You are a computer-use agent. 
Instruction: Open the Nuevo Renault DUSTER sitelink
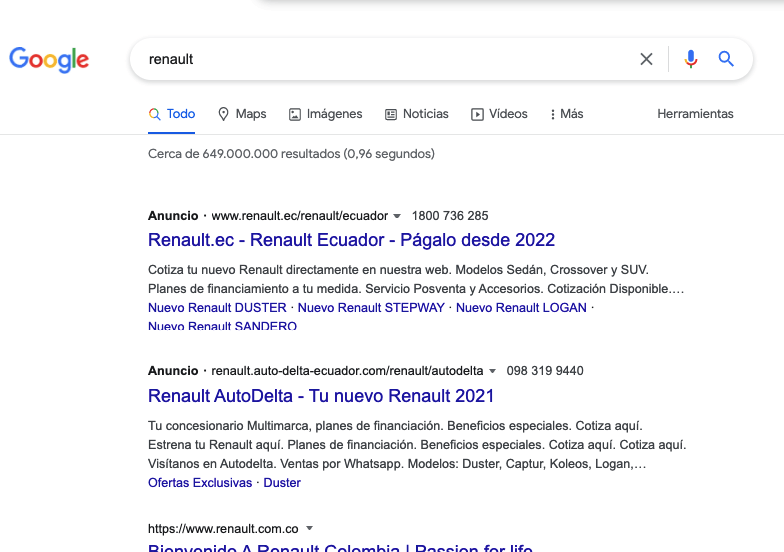coord(217,308)
